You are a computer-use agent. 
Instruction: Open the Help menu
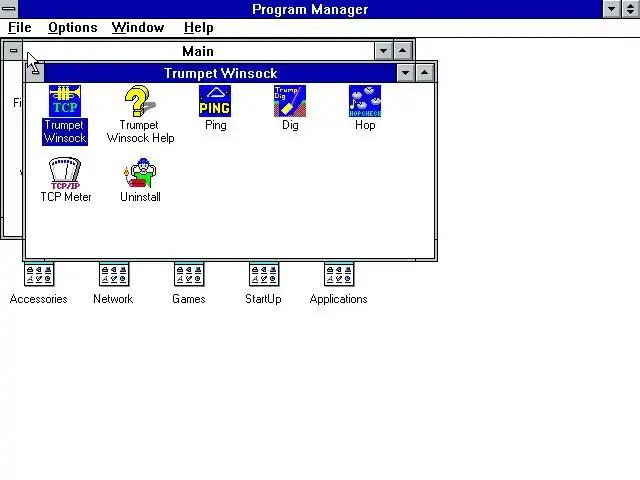[199, 27]
